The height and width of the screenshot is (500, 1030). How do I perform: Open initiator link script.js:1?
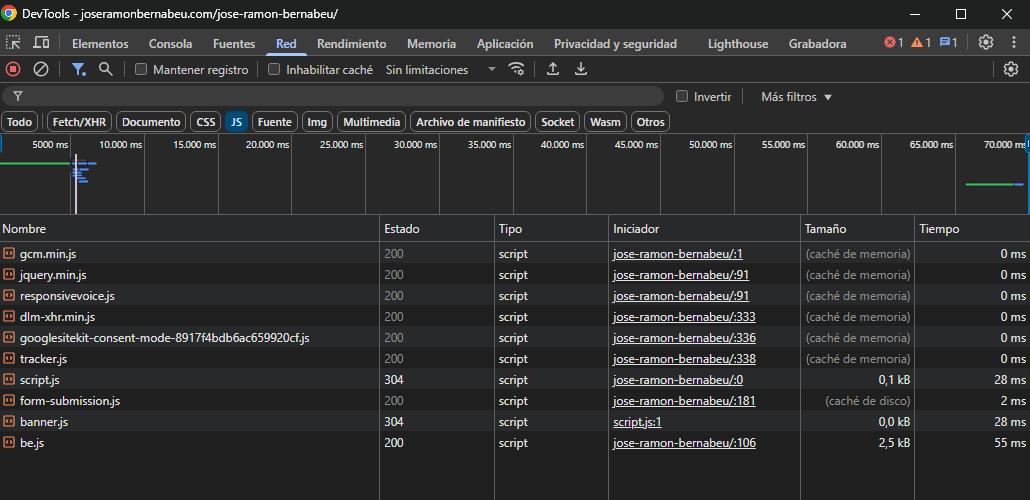click(637, 422)
